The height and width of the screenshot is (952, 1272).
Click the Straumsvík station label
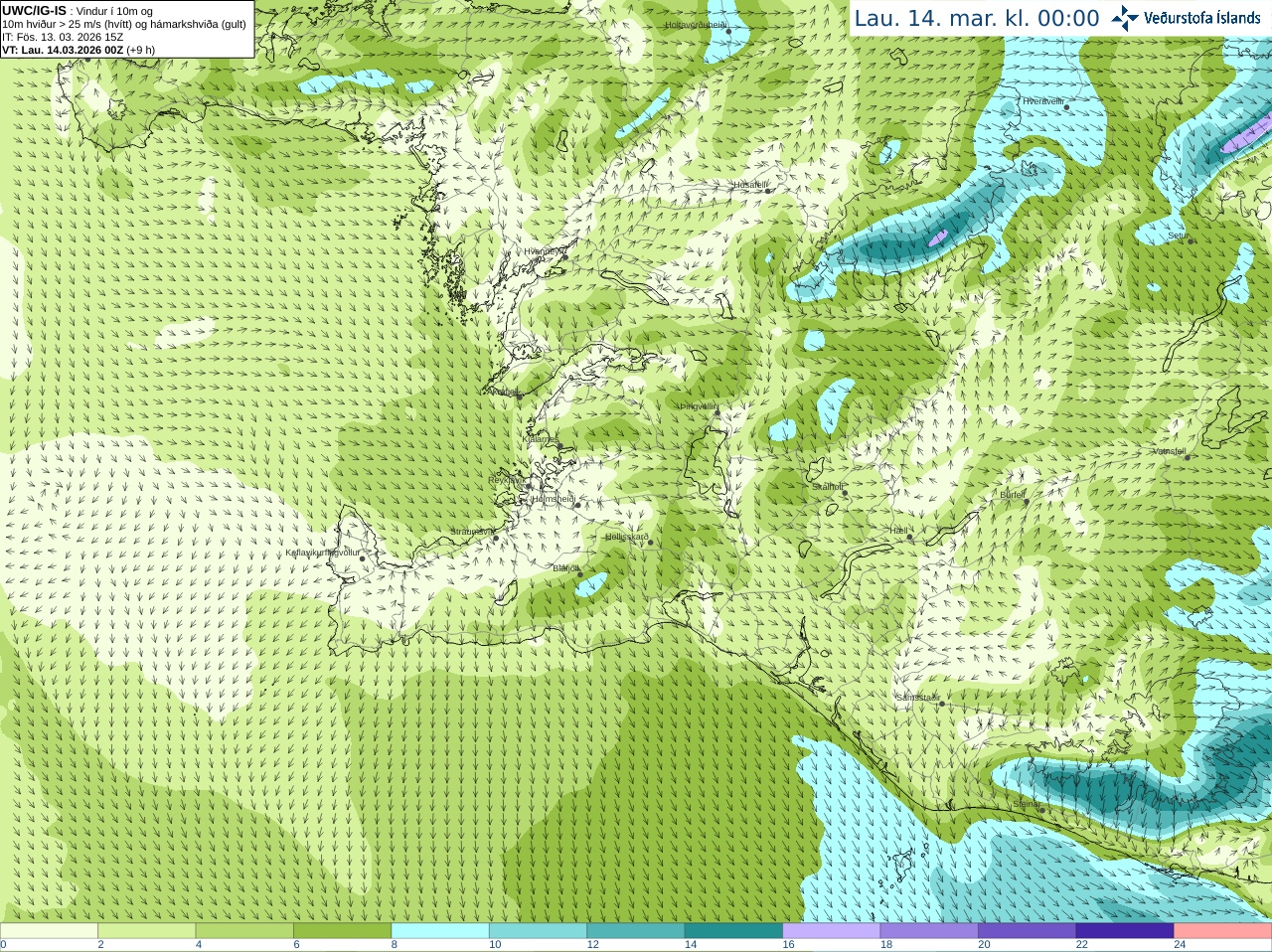(x=472, y=532)
